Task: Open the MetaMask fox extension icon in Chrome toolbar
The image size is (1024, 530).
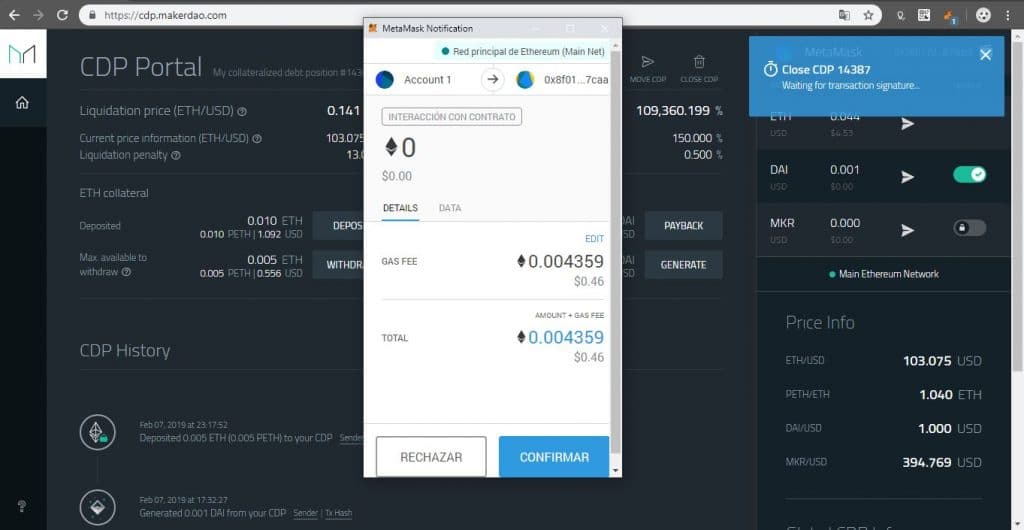Action: [950, 15]
